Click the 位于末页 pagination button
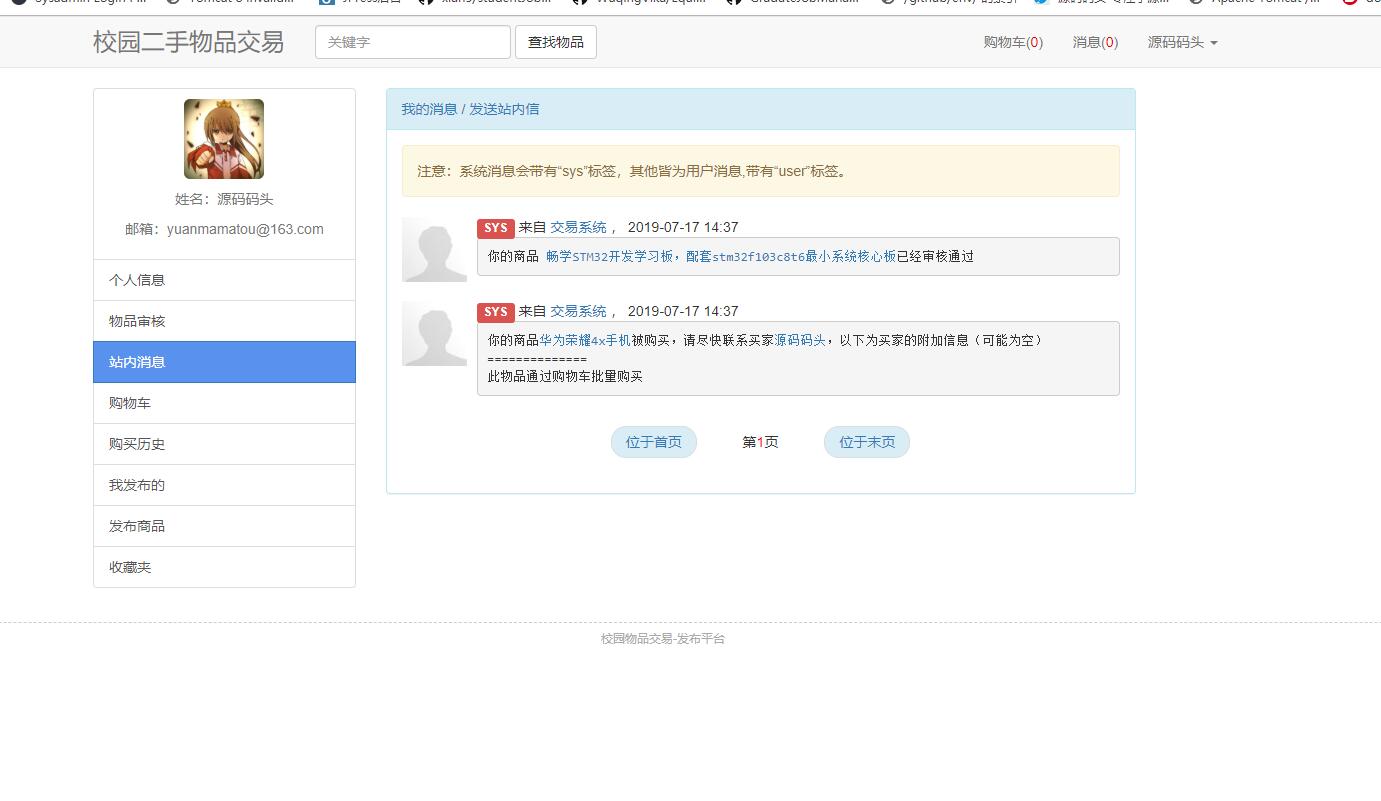Viewport: 1381px width, 801px height. coord(866,441)
